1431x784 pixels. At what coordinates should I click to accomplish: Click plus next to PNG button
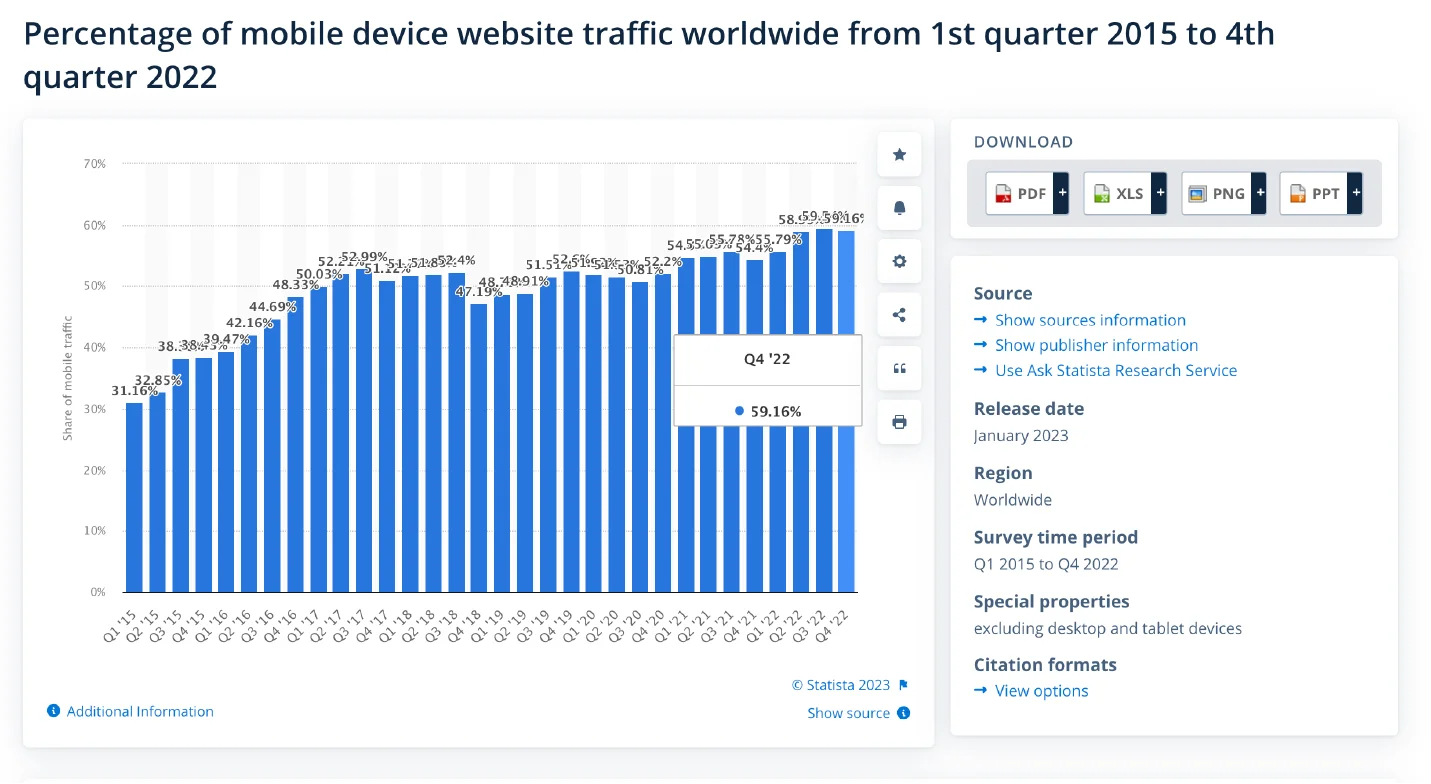pos(1258,193)
